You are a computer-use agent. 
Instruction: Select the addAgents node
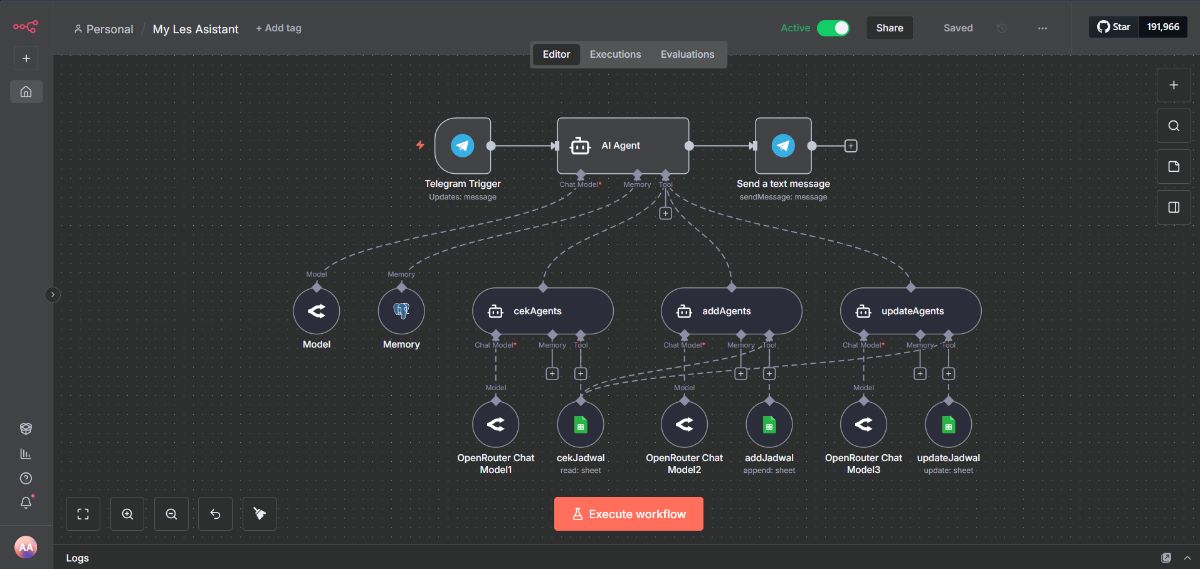coord(732,311)
